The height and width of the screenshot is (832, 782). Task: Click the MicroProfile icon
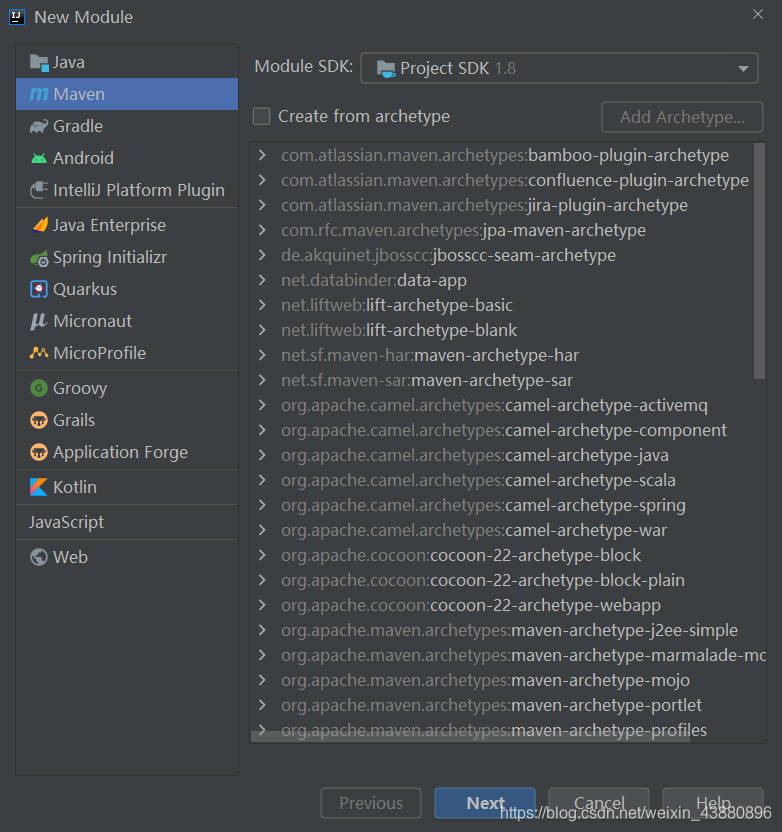(x=39, y=353)
